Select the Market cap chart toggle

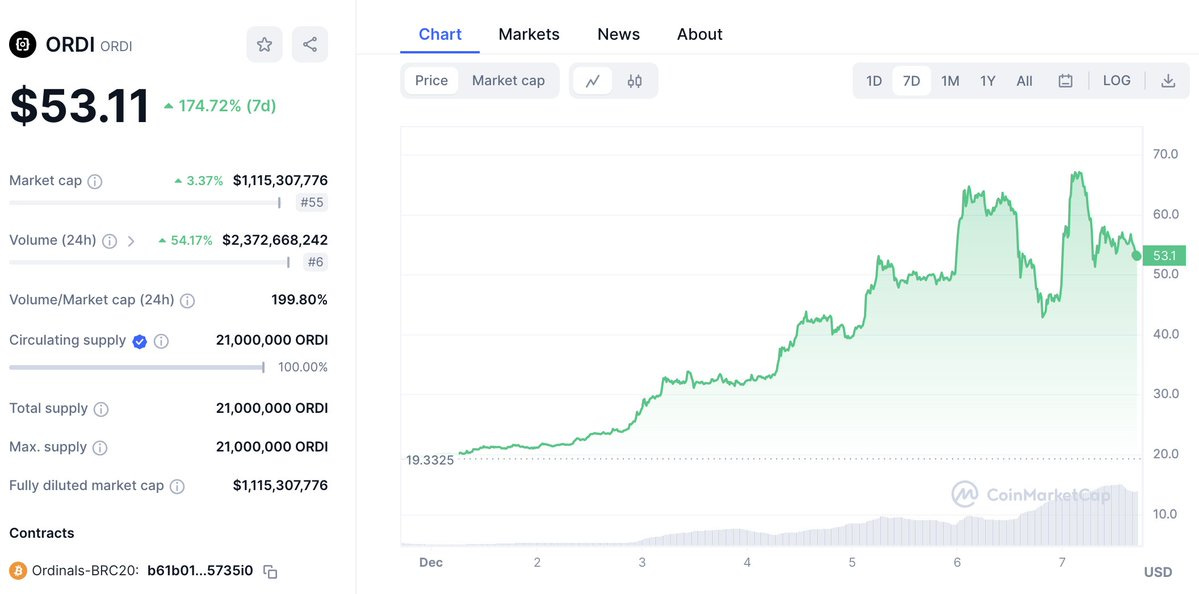tap(509, 80)
